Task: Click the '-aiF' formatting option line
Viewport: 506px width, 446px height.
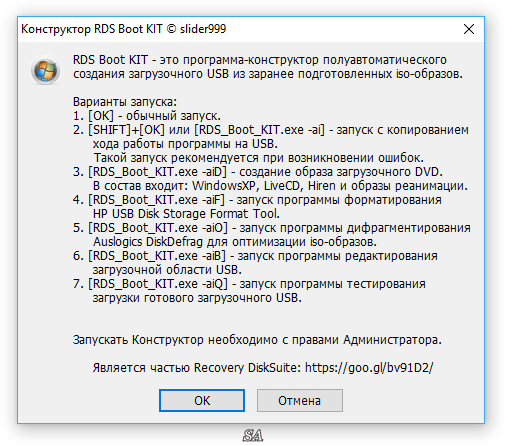Action: point(257,200)
